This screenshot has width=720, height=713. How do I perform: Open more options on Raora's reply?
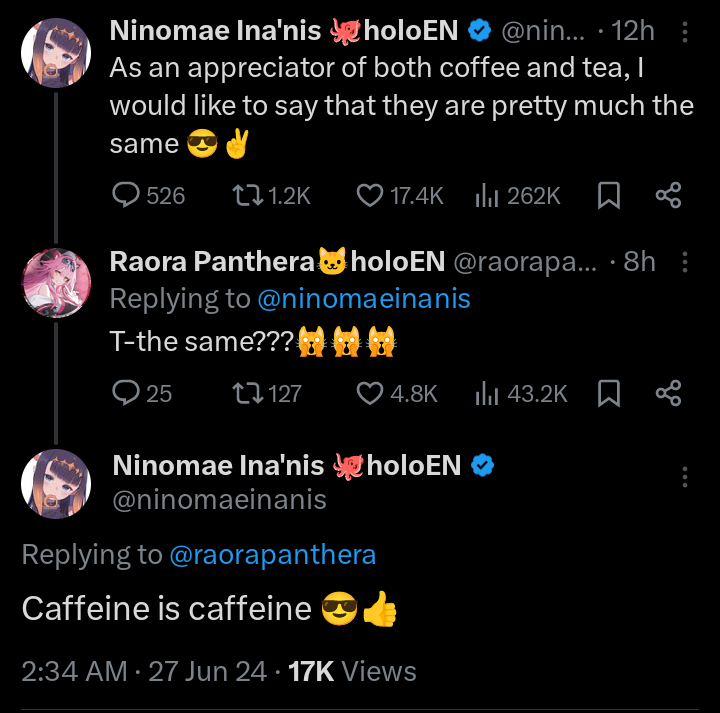685,263
